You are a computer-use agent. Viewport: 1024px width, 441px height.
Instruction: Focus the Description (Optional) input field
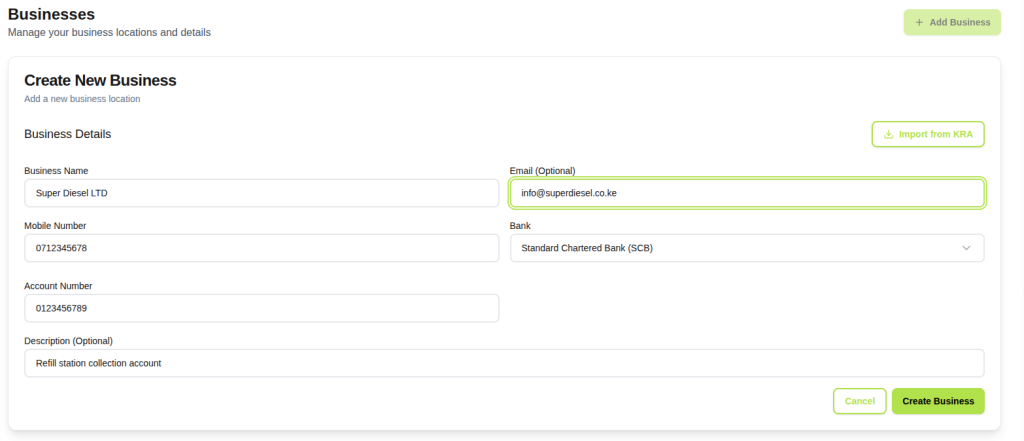[x=504, y=363]
